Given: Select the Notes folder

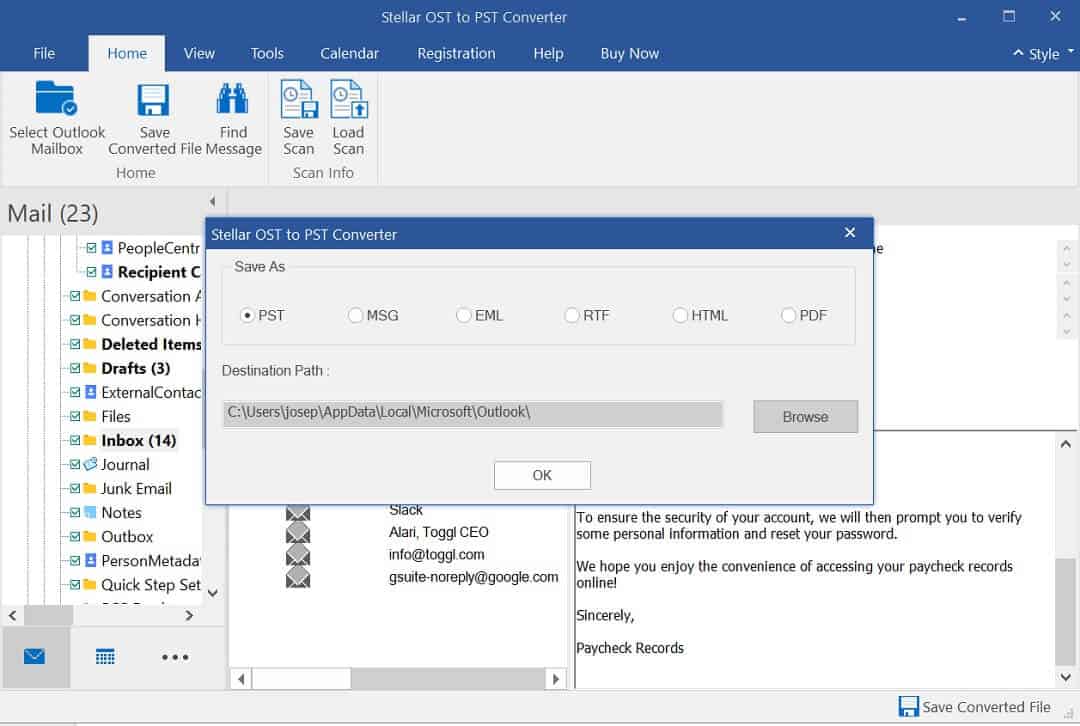Looking at the screenshot, I should tap(121, 512).
